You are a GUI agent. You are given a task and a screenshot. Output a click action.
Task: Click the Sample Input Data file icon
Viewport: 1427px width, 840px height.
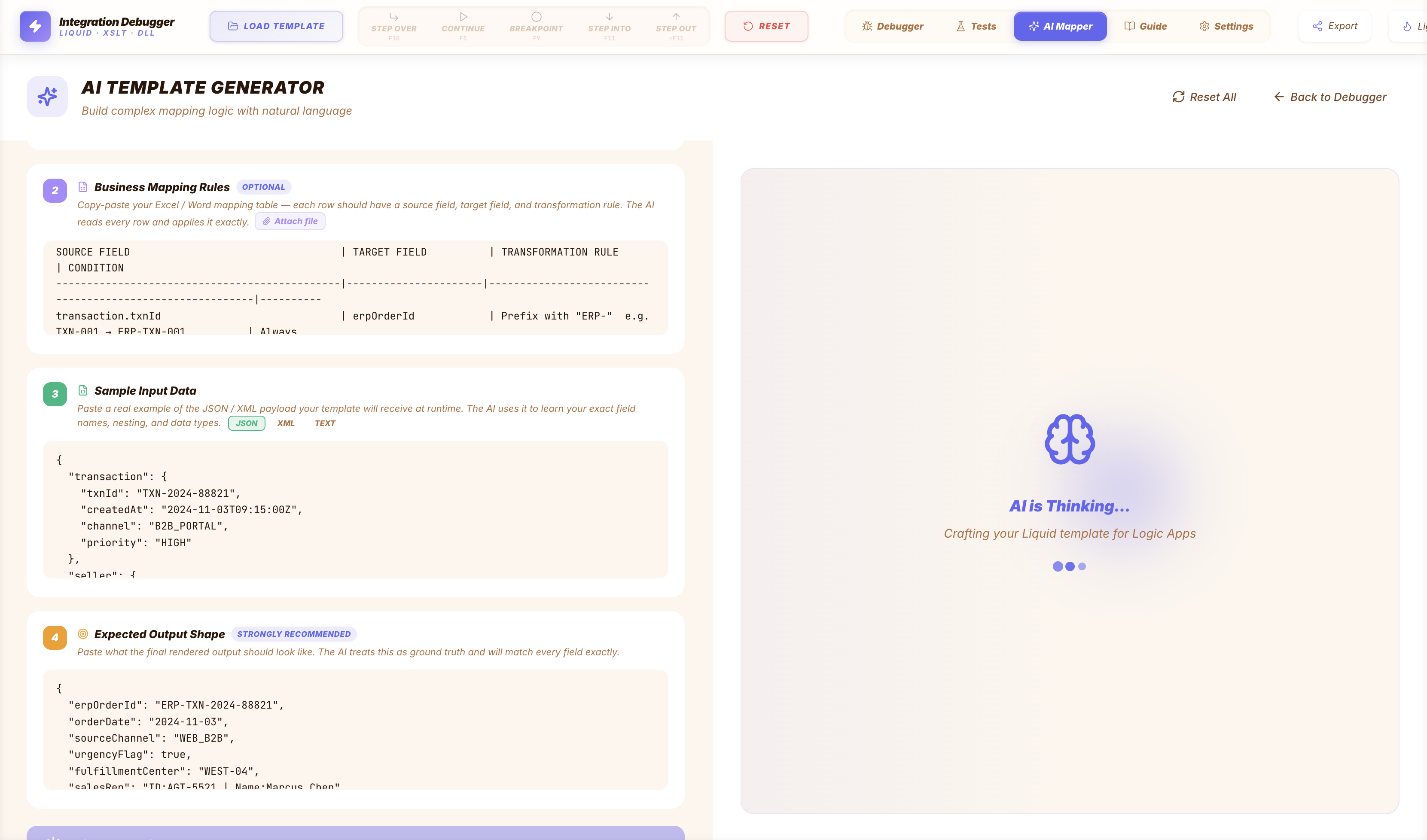82,390
